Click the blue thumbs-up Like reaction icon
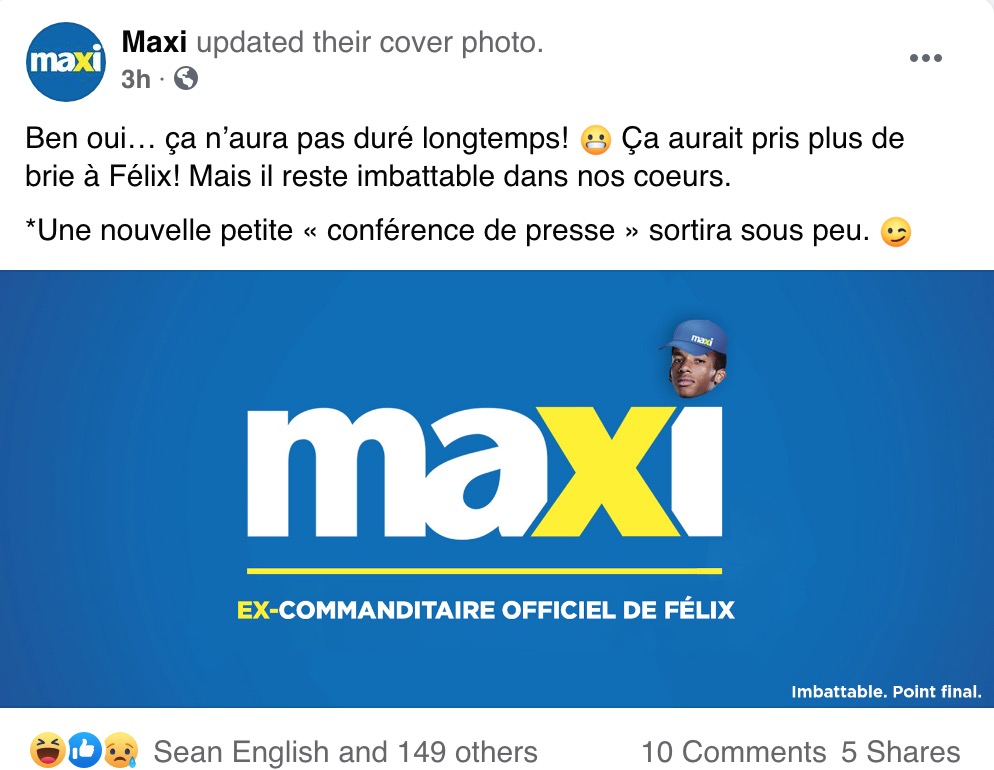Viewport: 994px width, 770px height. pos(84,749)
